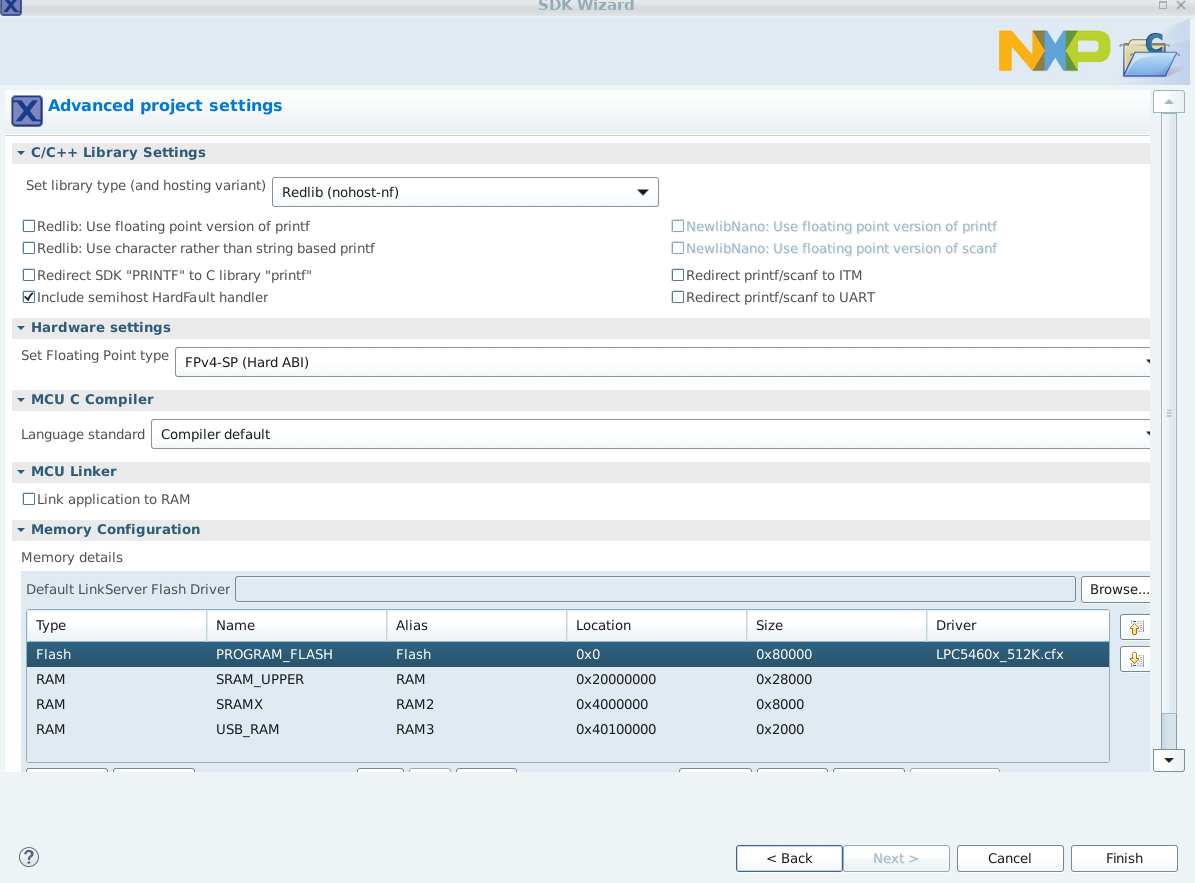The width and height of the screenshot is (1195, 883).
Task: Click the Finish button
Action: click(1123, 857)
